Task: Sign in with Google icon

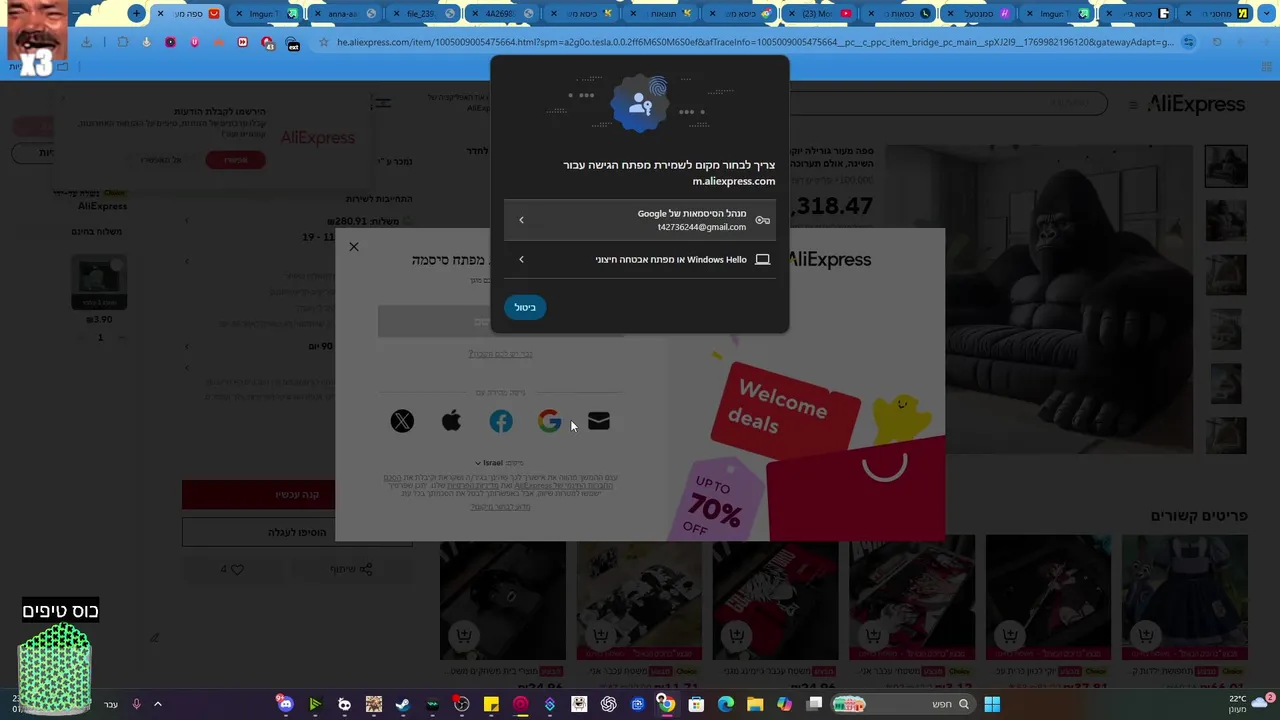Action: pyautogui.click(x=550, y=422)
